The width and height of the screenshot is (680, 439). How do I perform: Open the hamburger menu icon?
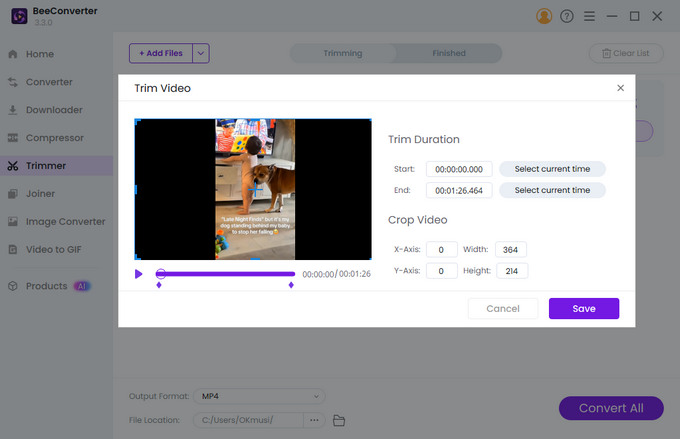coord(589,16)
